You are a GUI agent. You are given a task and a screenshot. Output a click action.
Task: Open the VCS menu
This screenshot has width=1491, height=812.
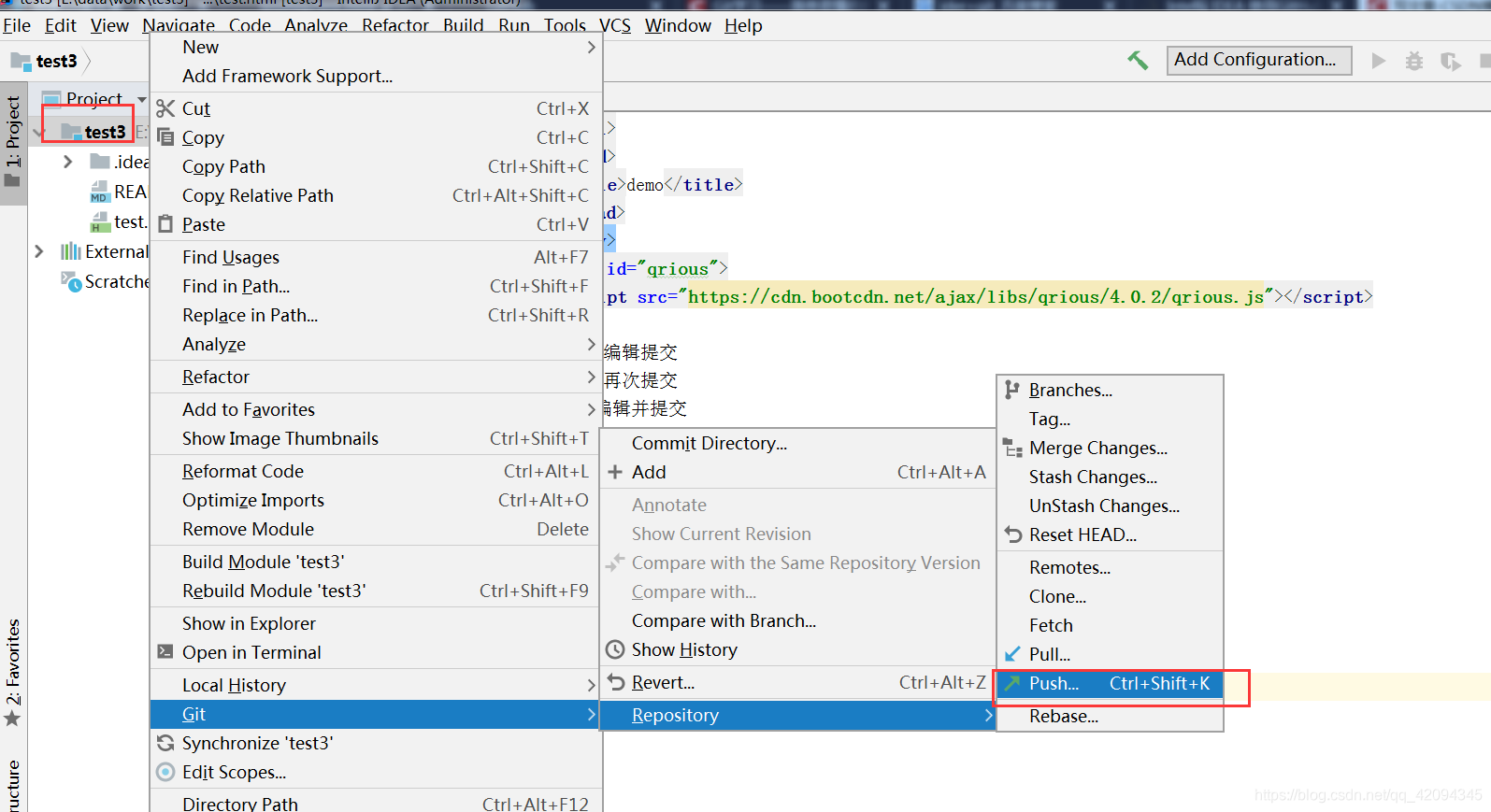pyautogui.click(x=614, y=25)
